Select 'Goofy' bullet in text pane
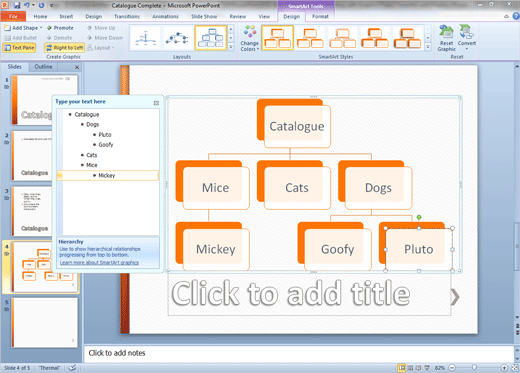The height and width of the screenshot is (373, 520). coord(106,145)
